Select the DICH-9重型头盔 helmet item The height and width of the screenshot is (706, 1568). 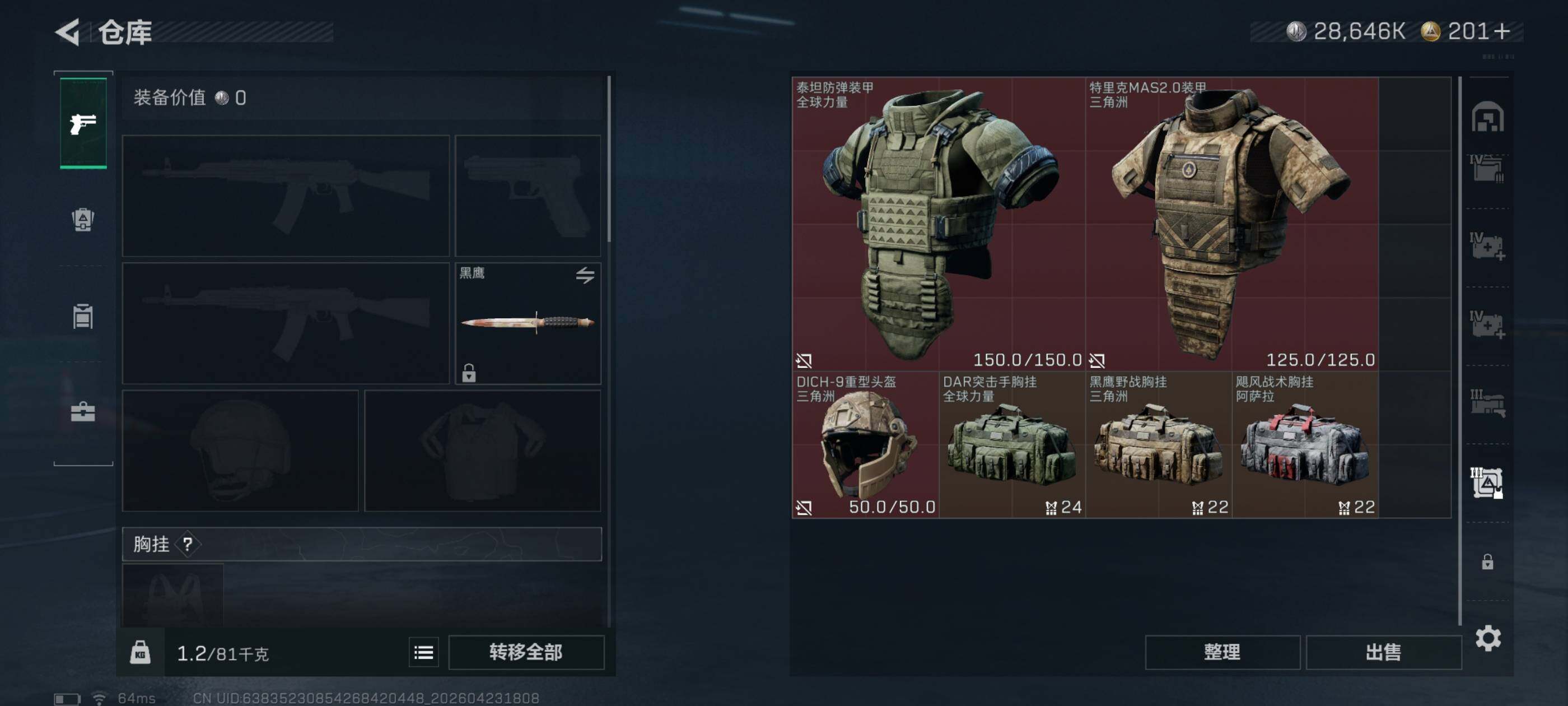tap(866, 445)
